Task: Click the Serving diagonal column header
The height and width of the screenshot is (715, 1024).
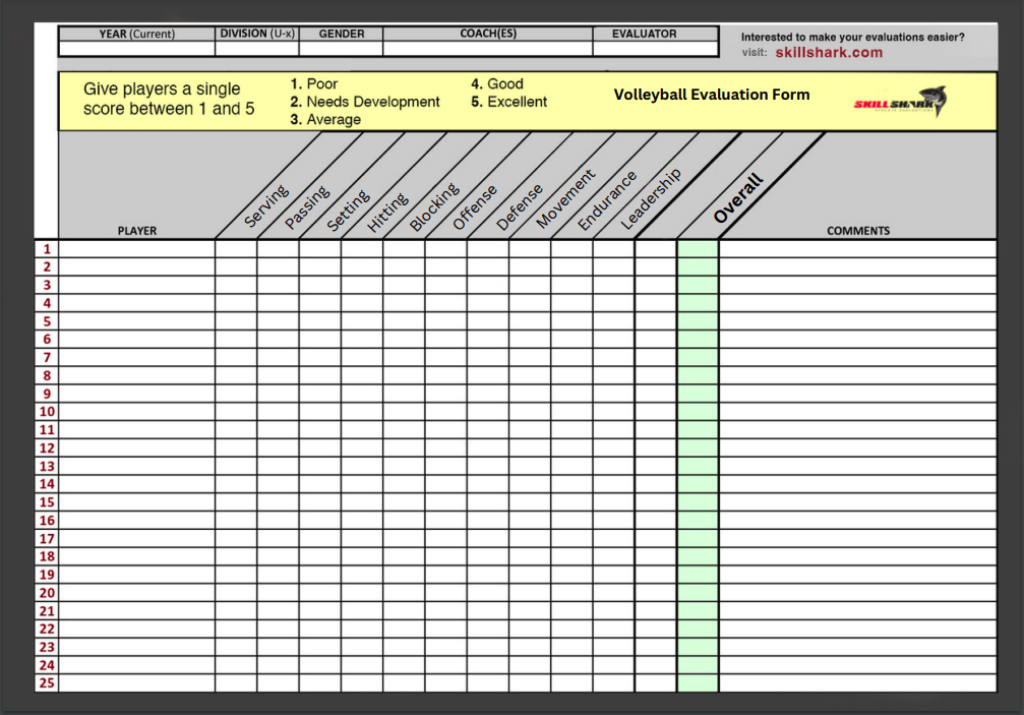Action: 266,205
